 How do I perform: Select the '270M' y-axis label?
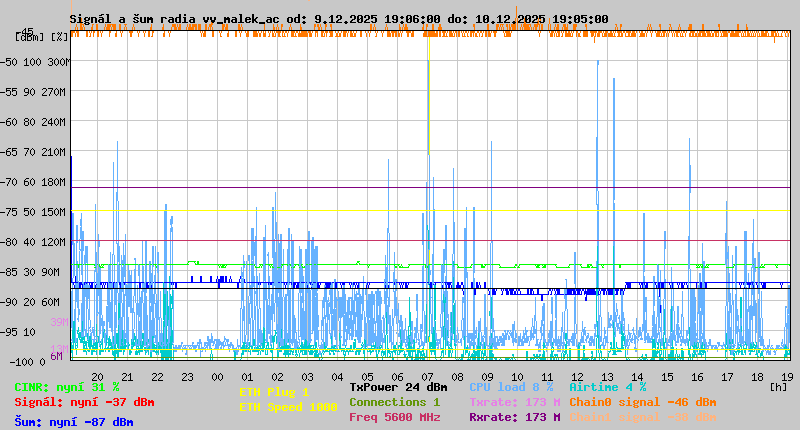(x=54, y=92)
